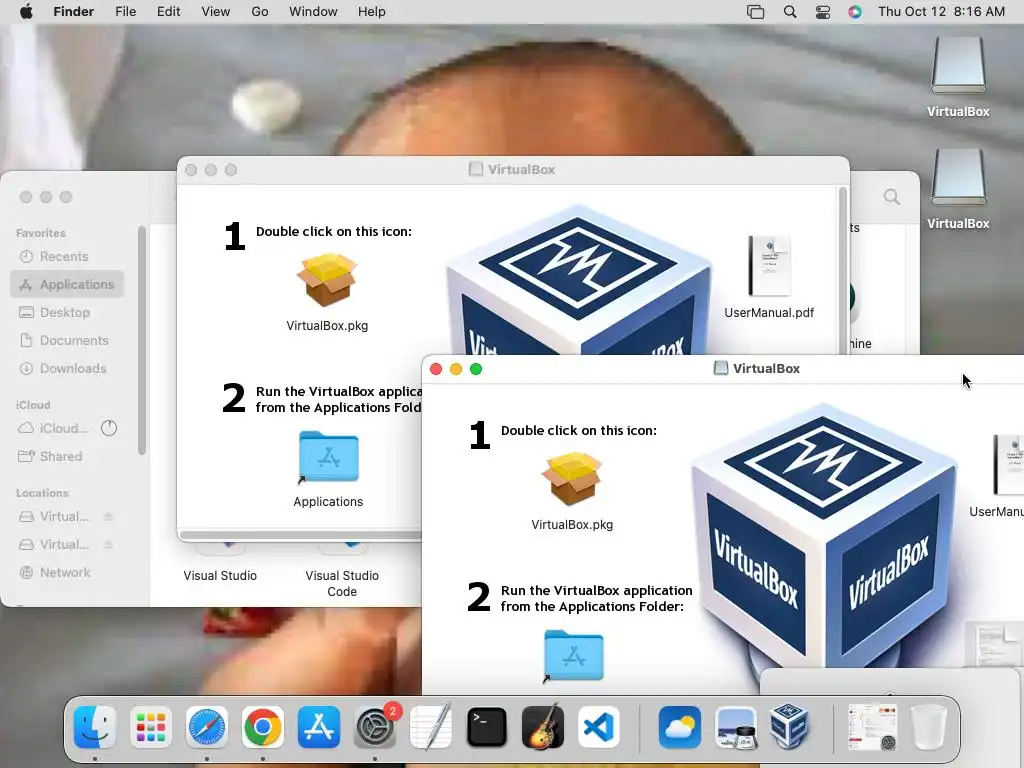Open the Go menu
The image size is (1024, 768).
[260, 12]
